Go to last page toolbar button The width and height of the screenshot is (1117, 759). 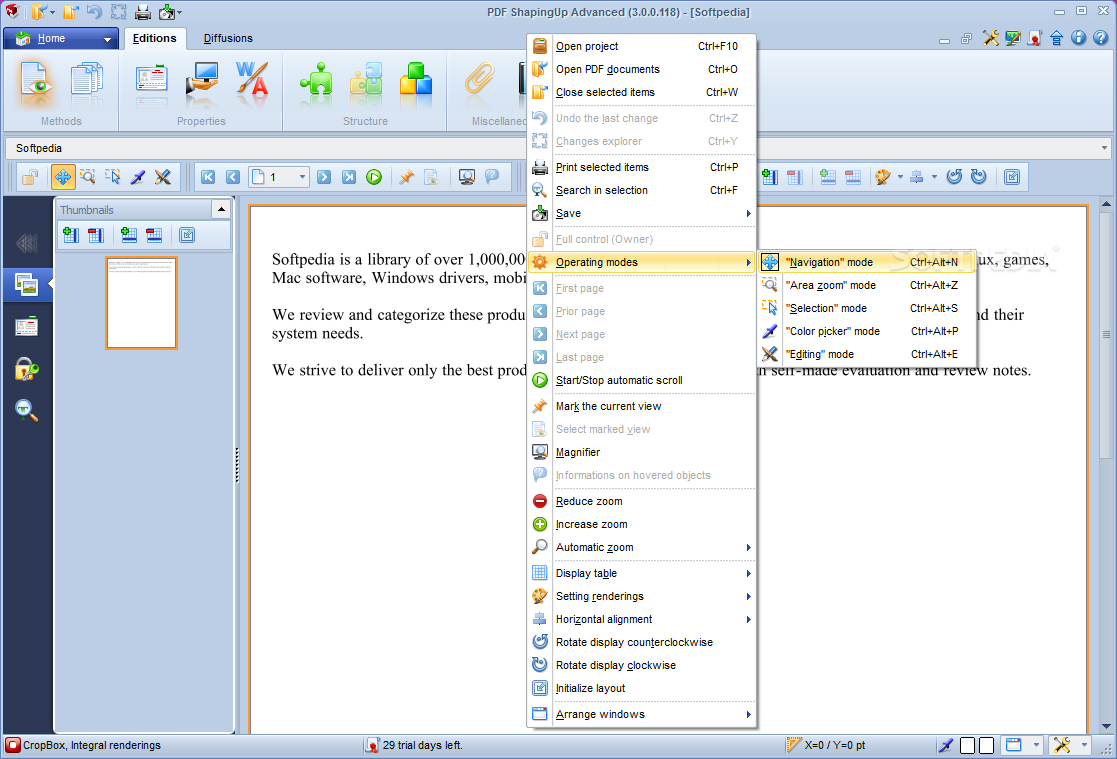(348, 177)
